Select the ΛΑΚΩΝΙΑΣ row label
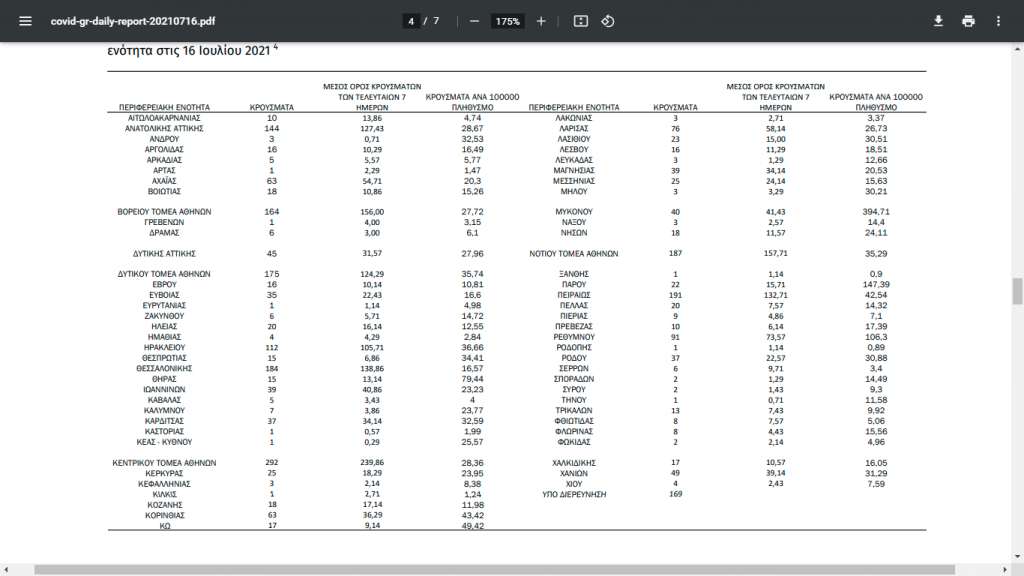The width and height of the screenshot is (1024, 576). pyautogui.click(x=573, y=118)
